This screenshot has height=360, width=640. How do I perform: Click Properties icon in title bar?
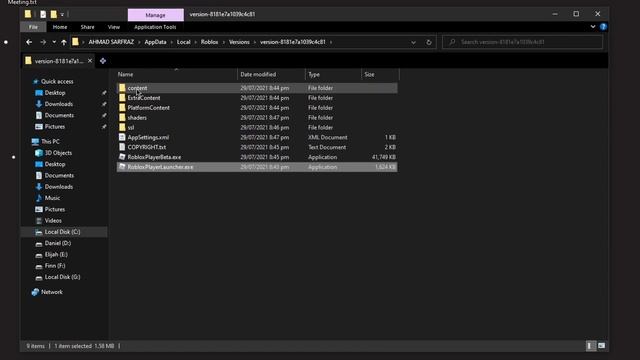(43, 14)
